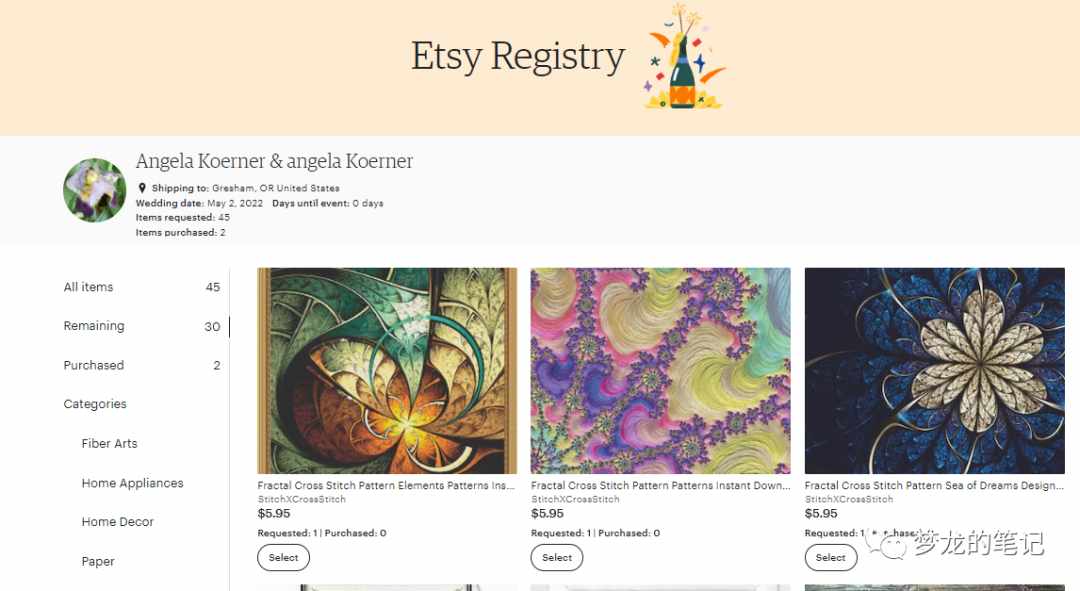
Task: Open the Sea of Dreams Design title link
Action: (x=934, y=486)
